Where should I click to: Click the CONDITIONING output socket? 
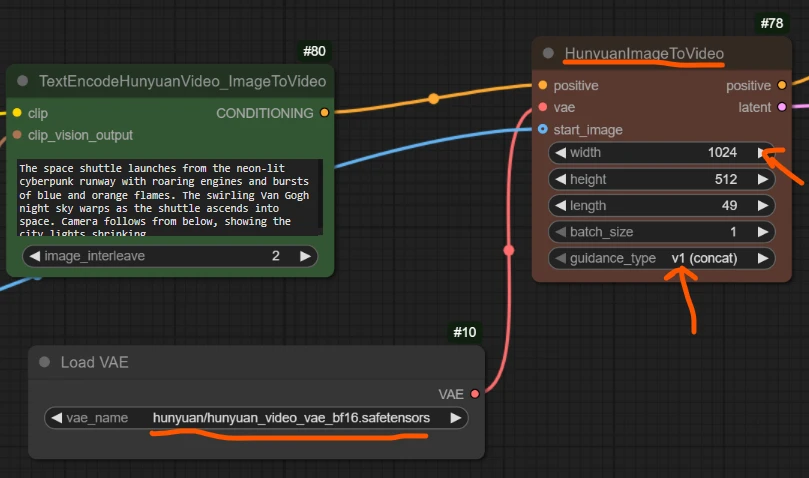[x=324, y=113]
